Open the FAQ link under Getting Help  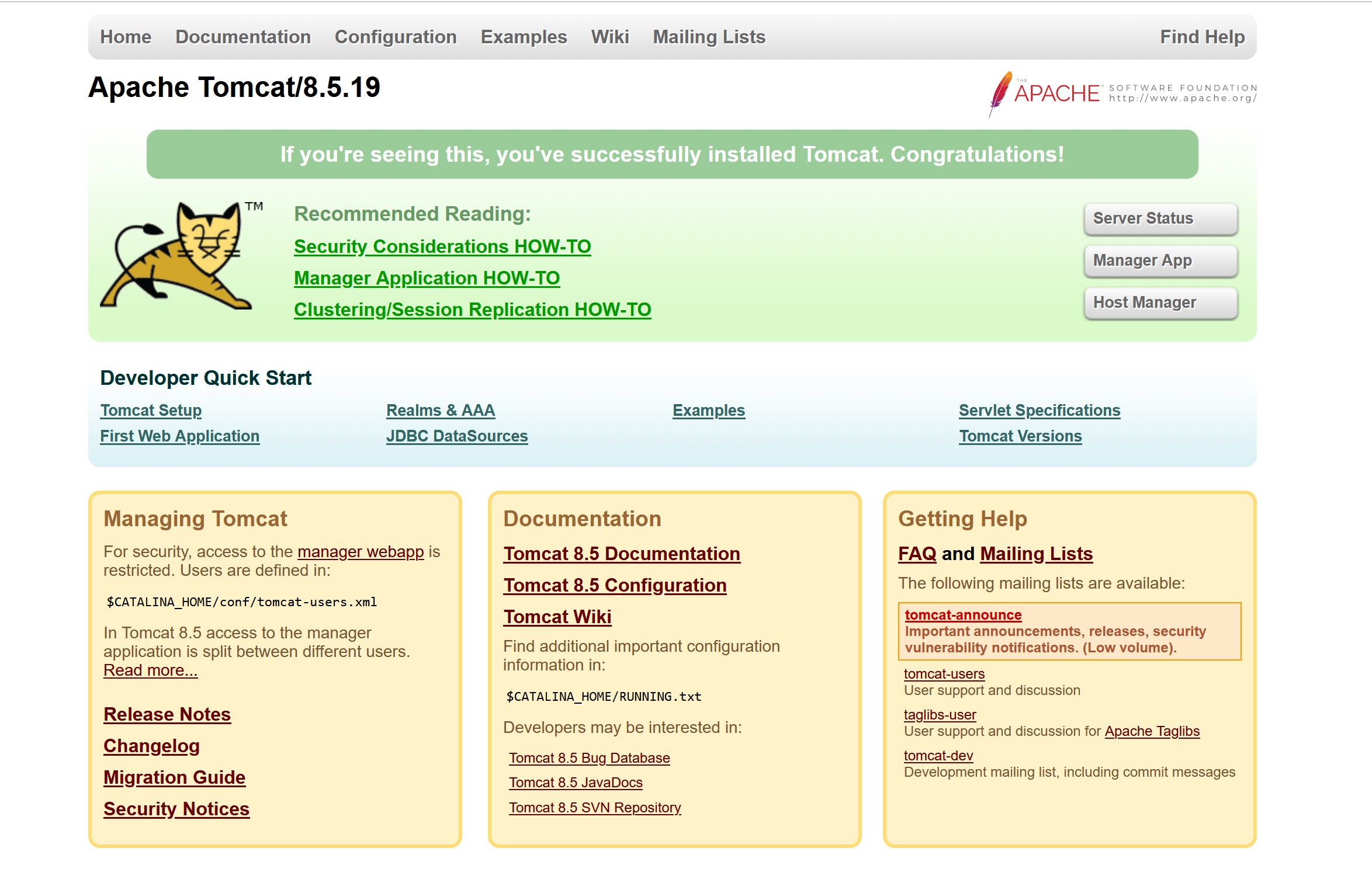click(917, 554)
